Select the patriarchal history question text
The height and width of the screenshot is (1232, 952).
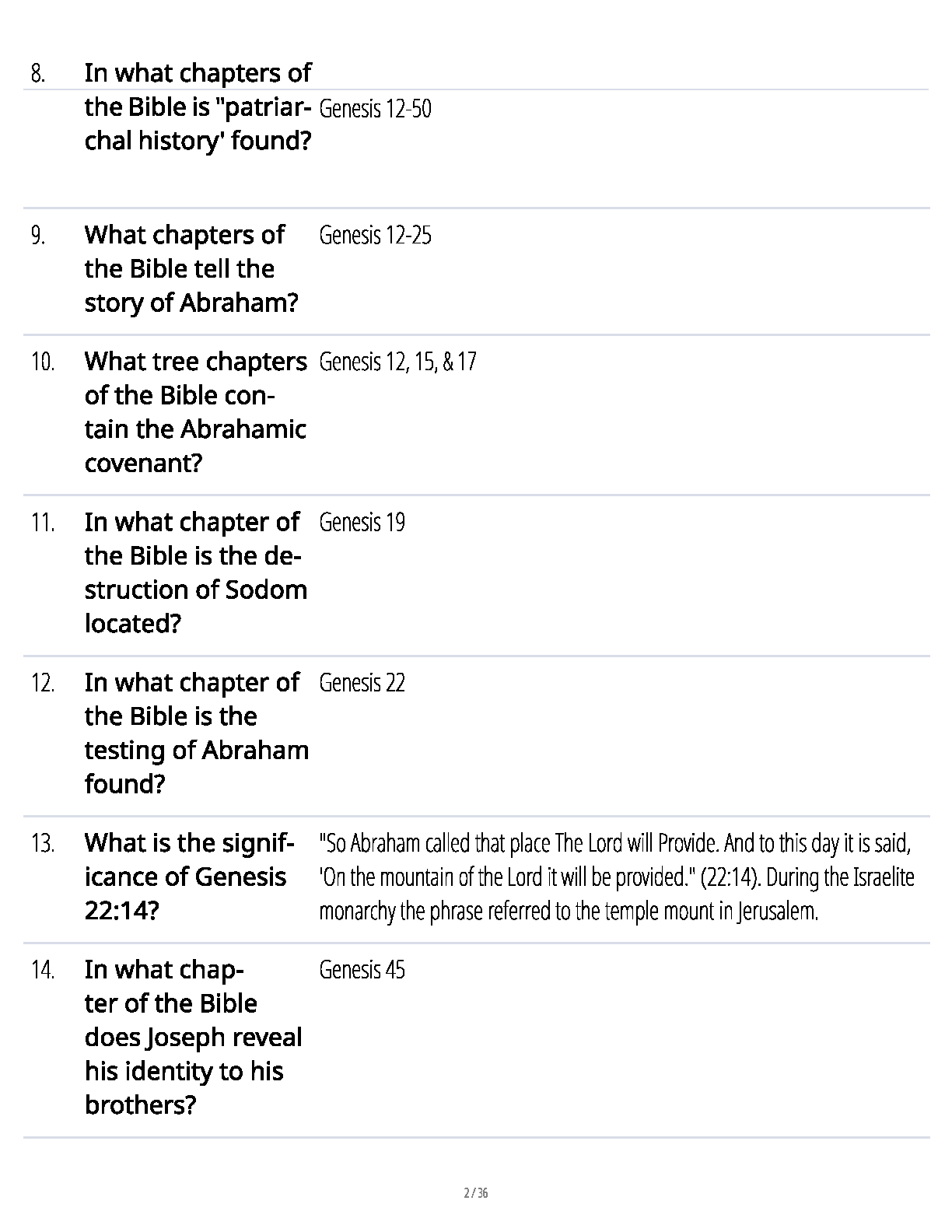198,107
